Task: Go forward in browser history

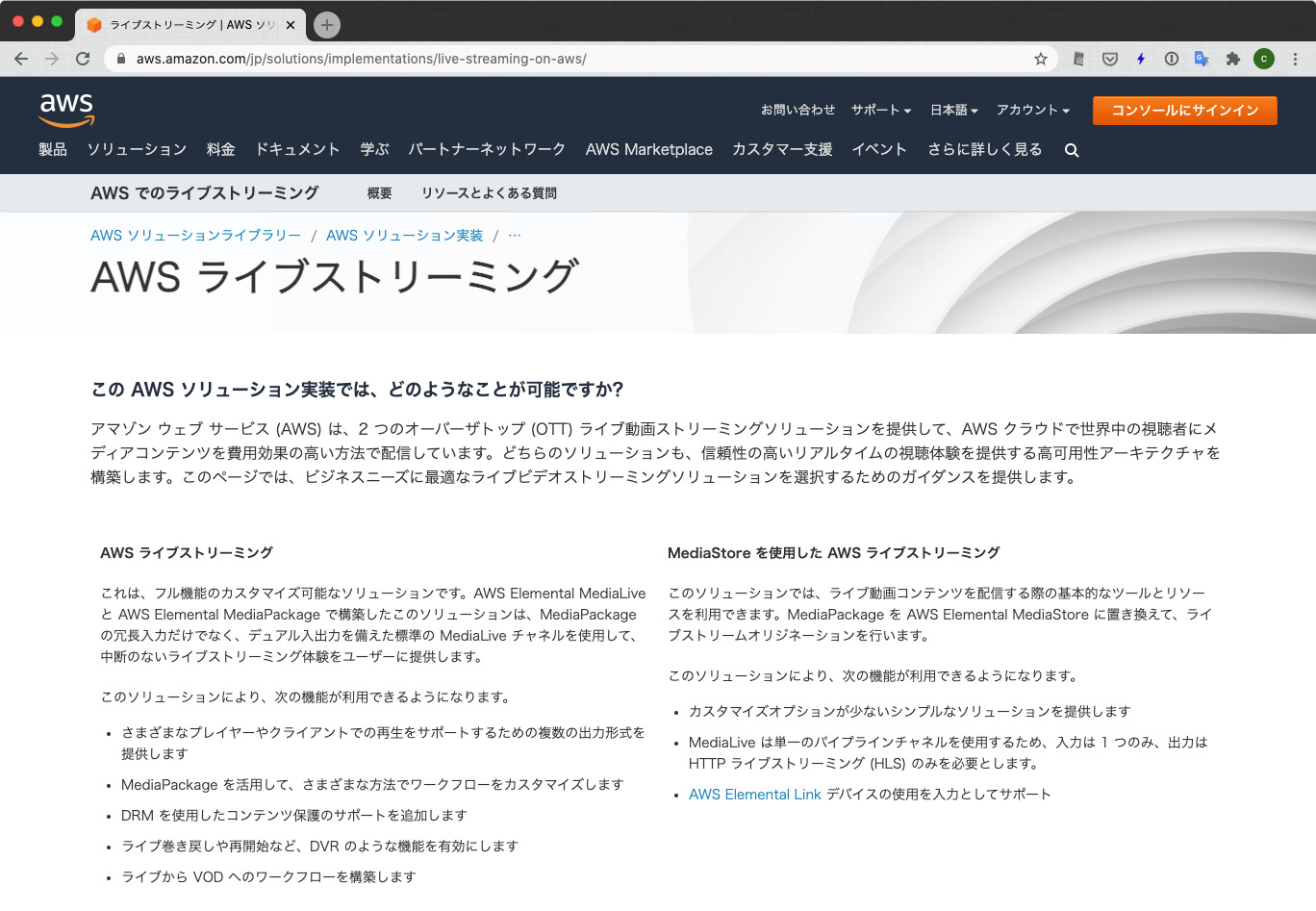Action: coord(52,59)
